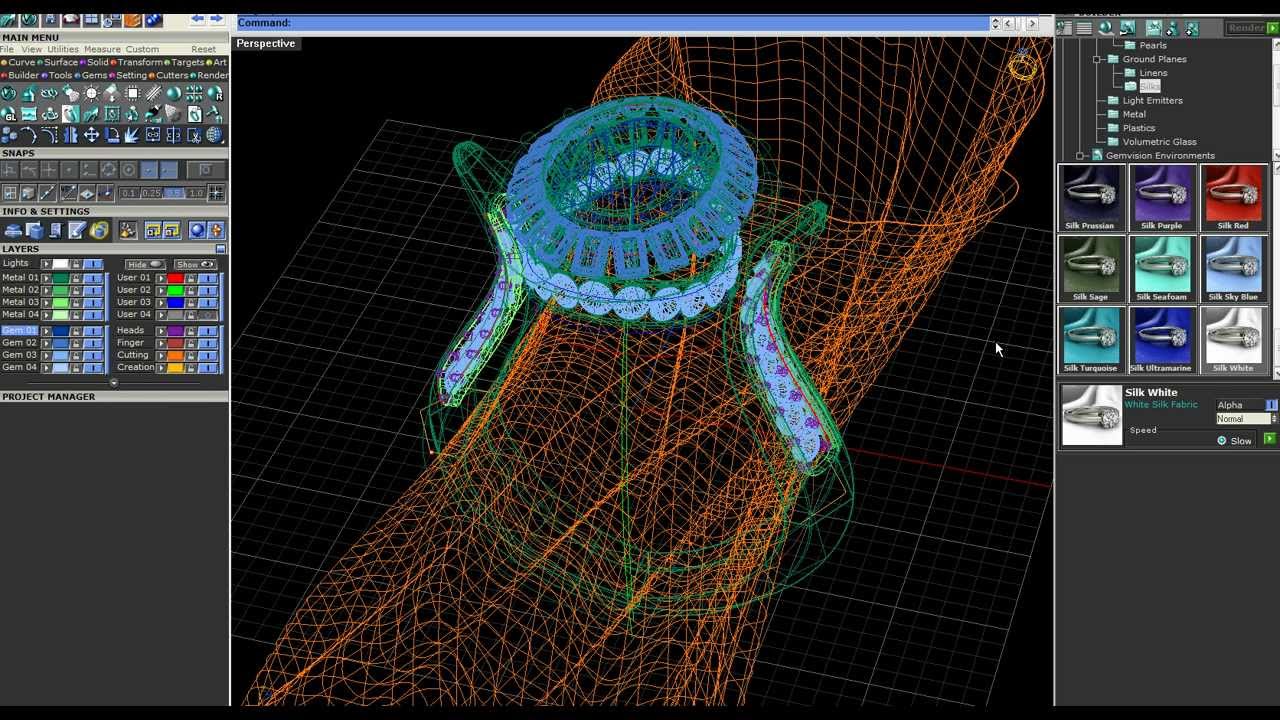The height and width of the screenshot is (720, 1280).
Task: Expand arrow for Creation layer
Action: point(161,367)
